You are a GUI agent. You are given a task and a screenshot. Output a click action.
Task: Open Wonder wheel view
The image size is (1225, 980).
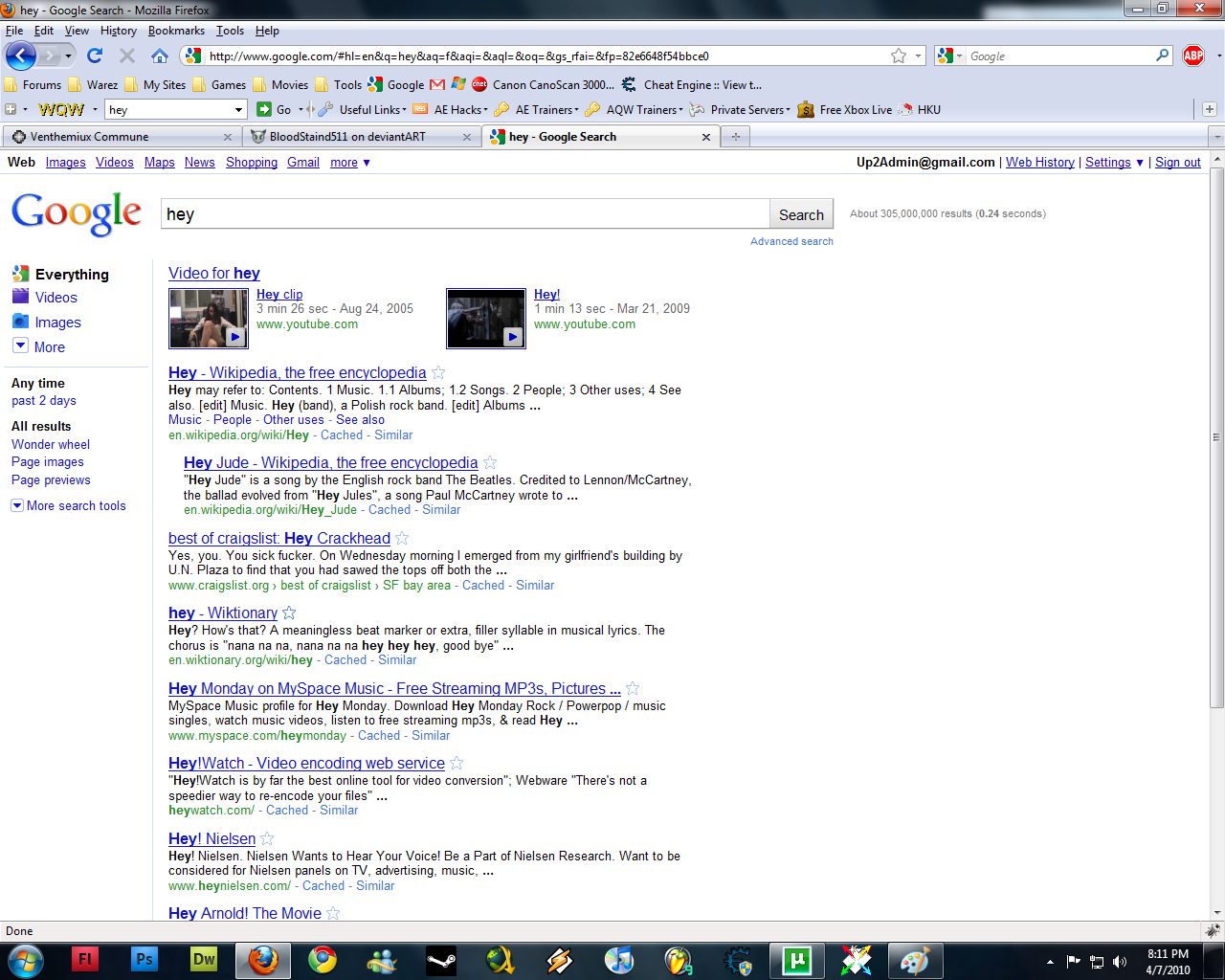tap(51, 444)
